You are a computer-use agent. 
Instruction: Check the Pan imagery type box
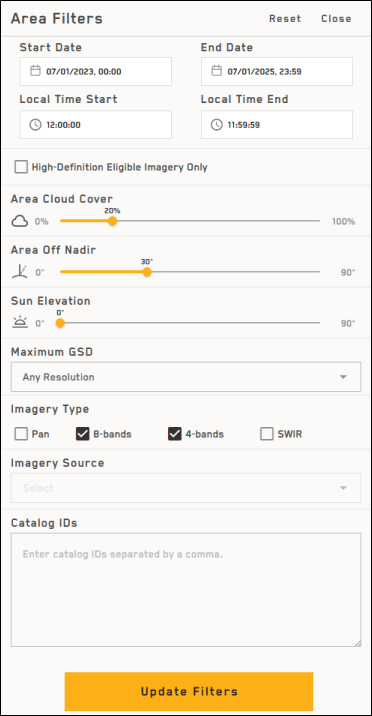[21, 434]
